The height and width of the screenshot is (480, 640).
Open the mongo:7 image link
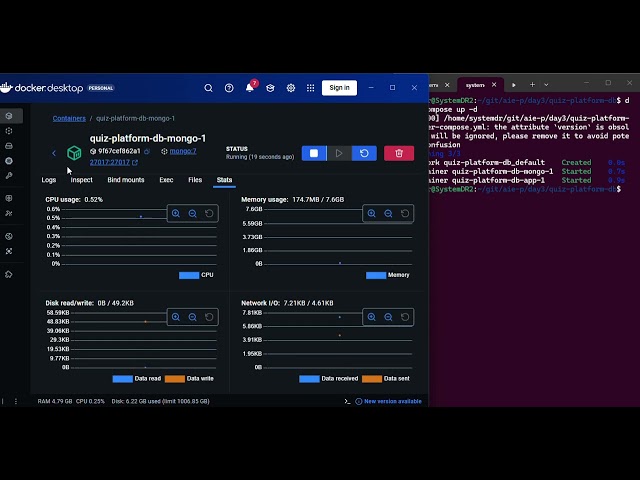click(183, 151)
